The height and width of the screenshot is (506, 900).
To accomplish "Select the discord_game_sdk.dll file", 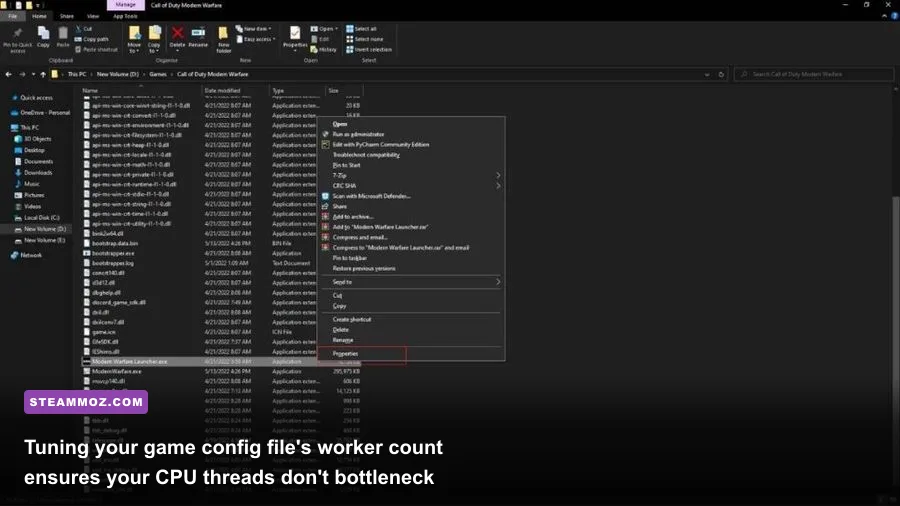I will click(x=119, y=302).
